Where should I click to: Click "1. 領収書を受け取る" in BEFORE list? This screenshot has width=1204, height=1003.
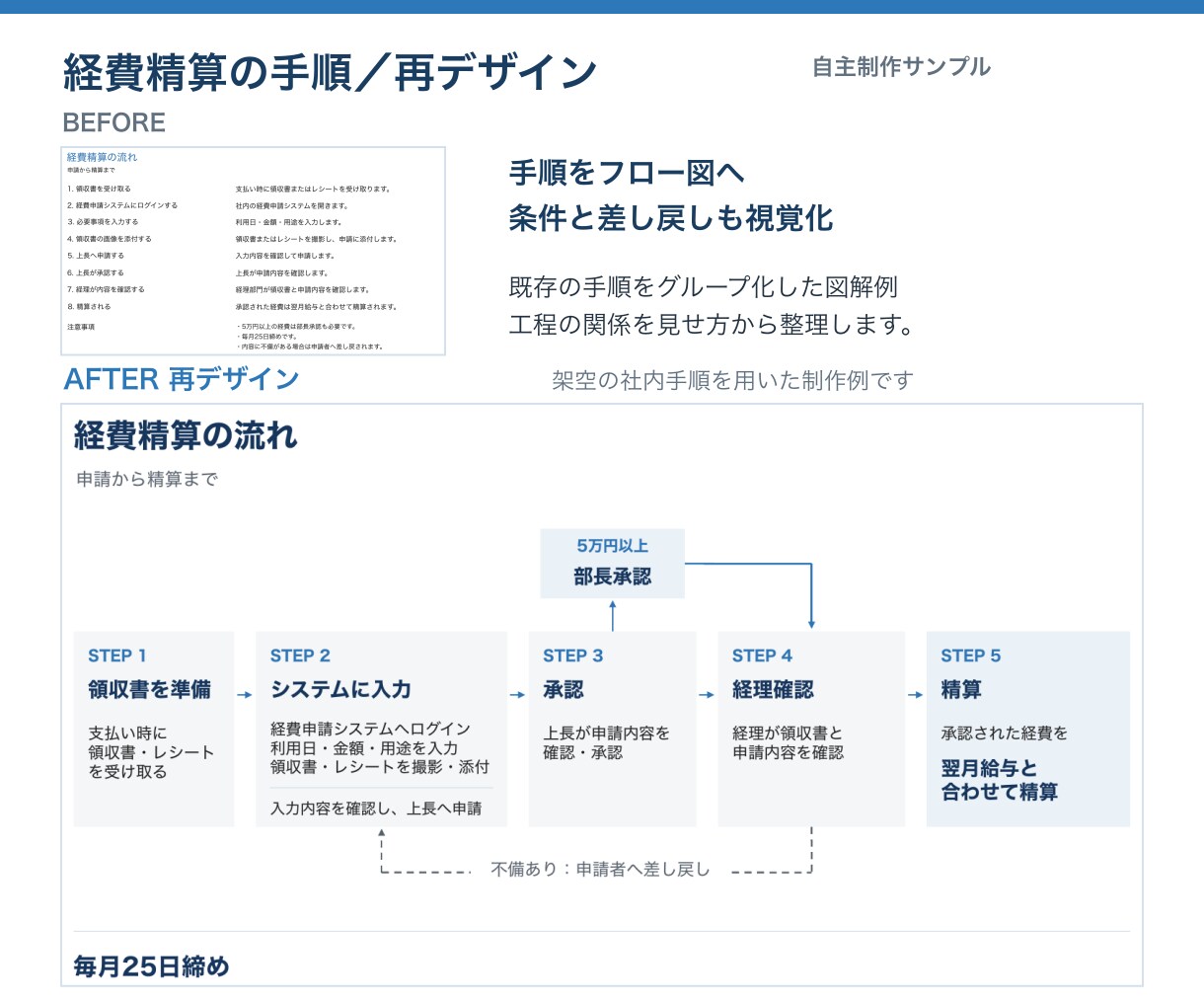[x=99, y=189]
